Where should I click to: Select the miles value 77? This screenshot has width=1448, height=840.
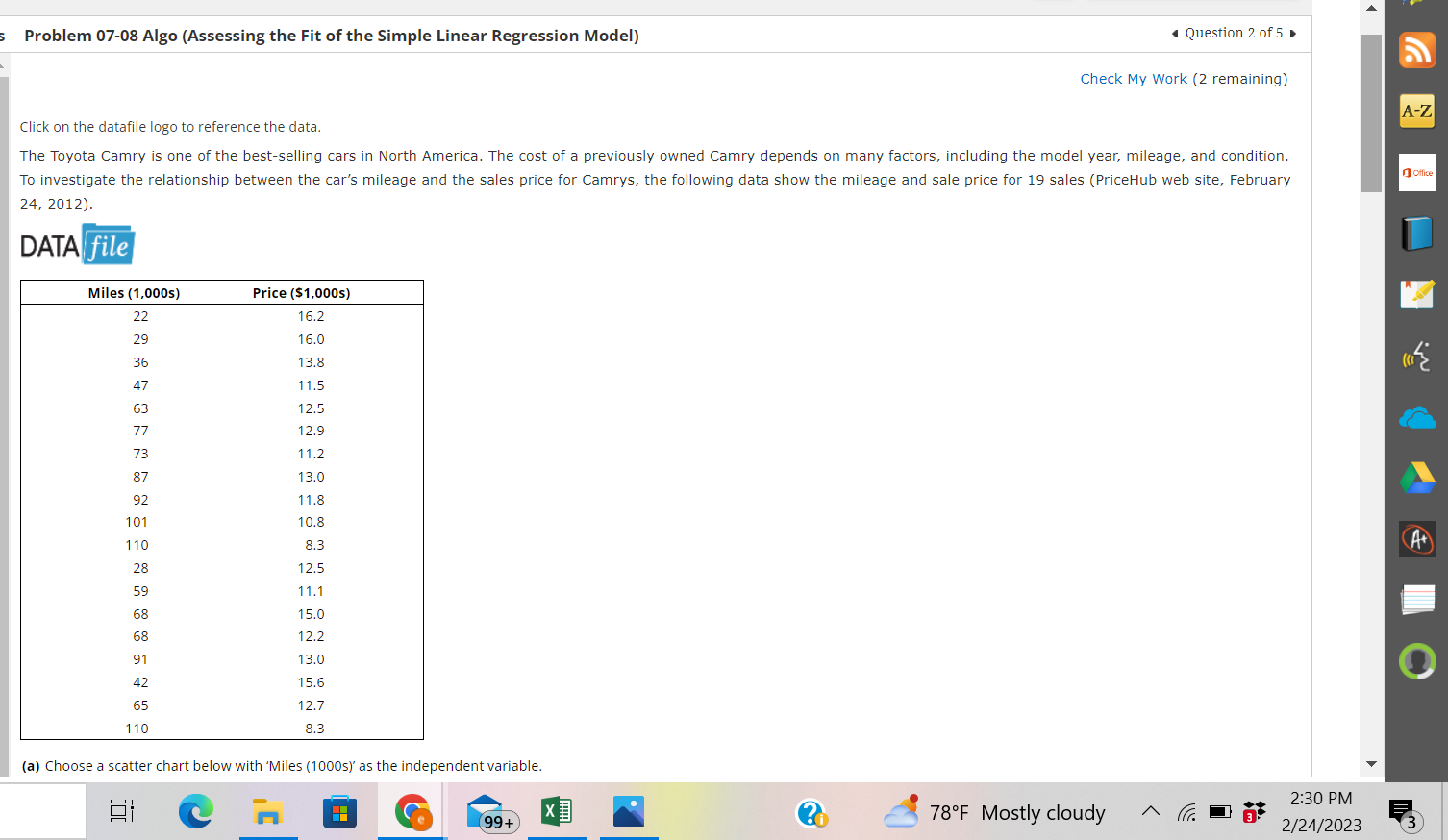(140, 431)
